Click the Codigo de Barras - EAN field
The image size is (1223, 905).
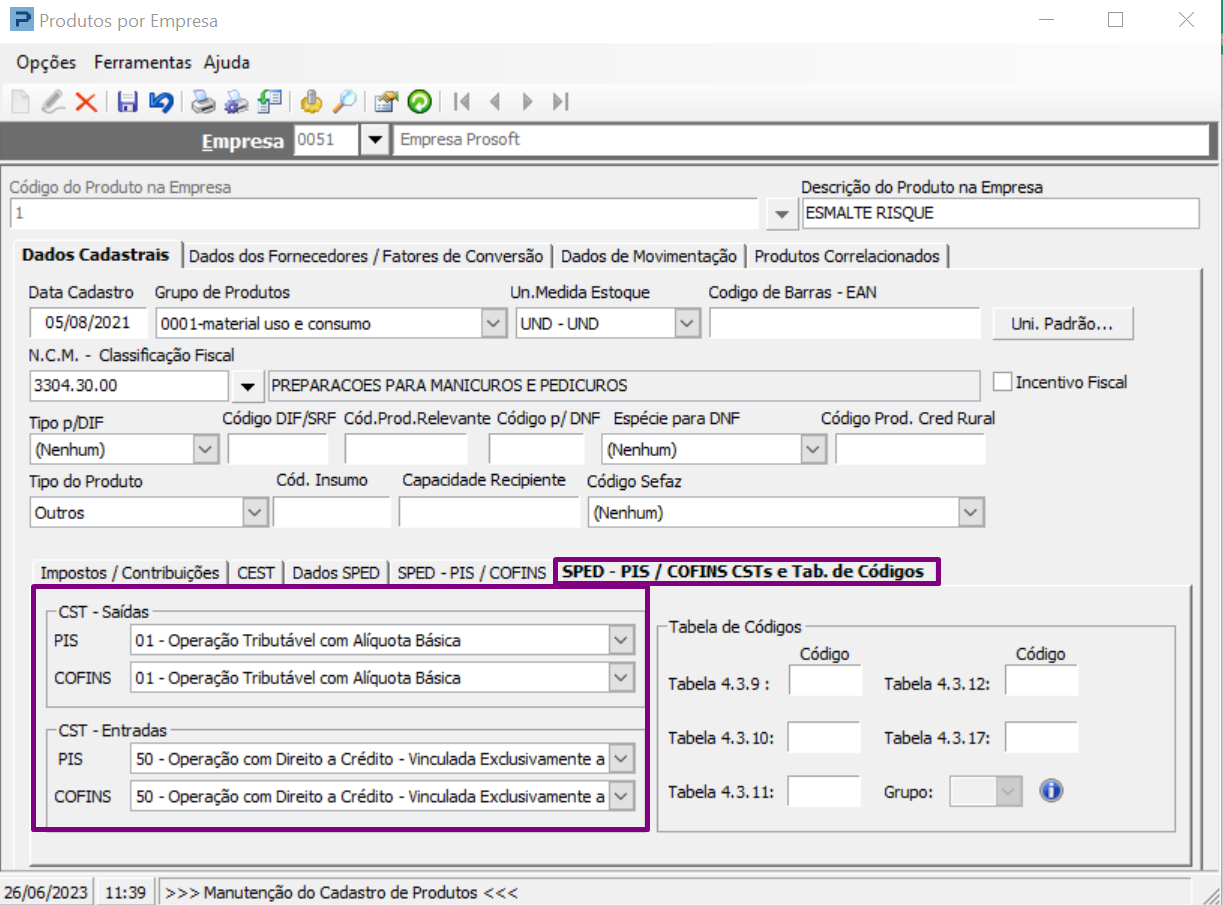click(845, 324)
